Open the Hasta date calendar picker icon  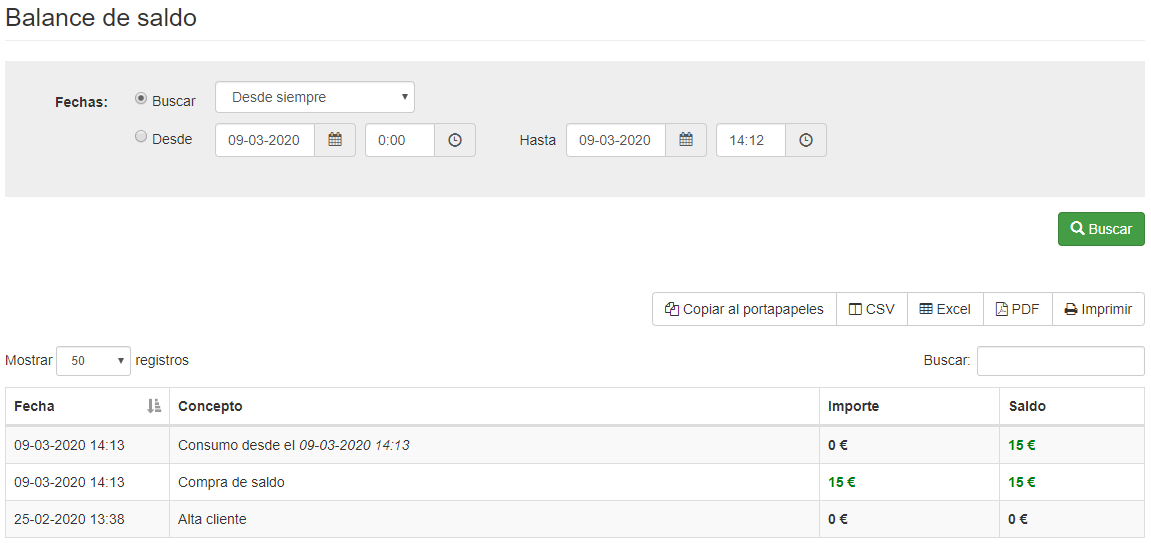coord(686,141)
